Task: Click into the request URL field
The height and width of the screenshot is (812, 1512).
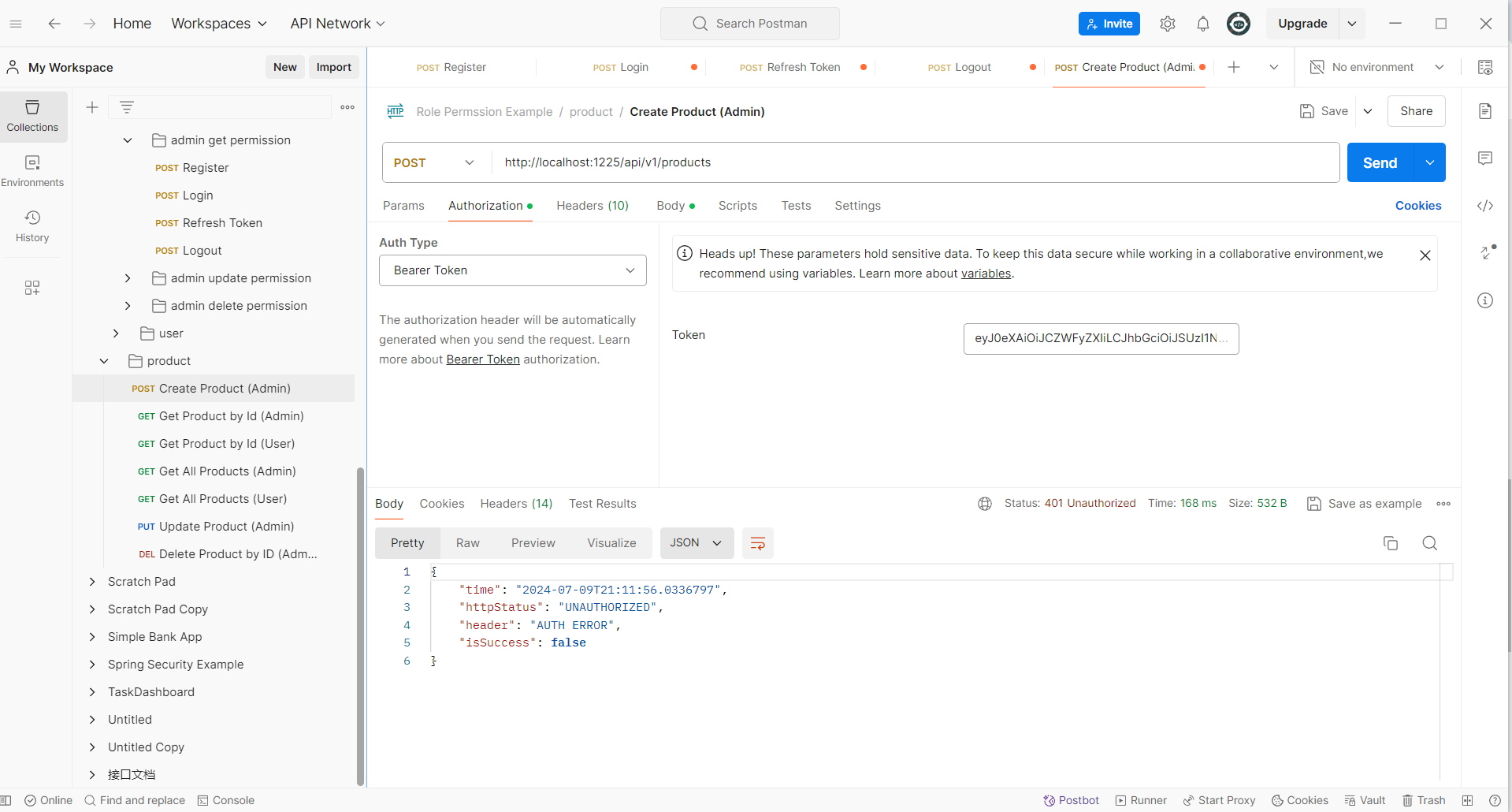Action: (x=916, y=162)
